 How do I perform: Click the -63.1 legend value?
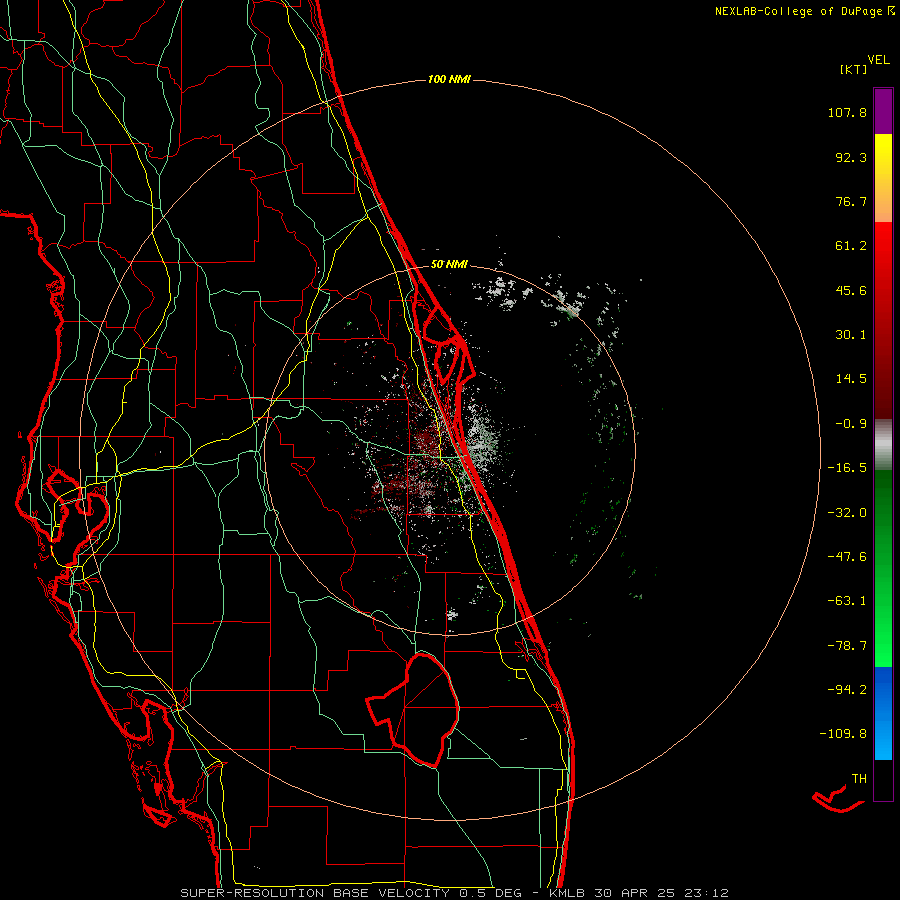pos(847,601)
